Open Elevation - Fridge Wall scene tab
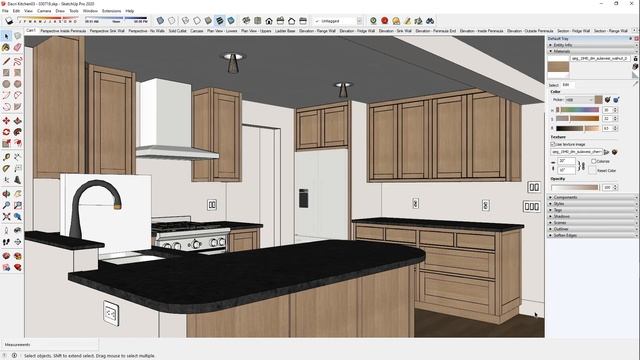The height and width of the screenshot is (360, 640). [357, 31]
